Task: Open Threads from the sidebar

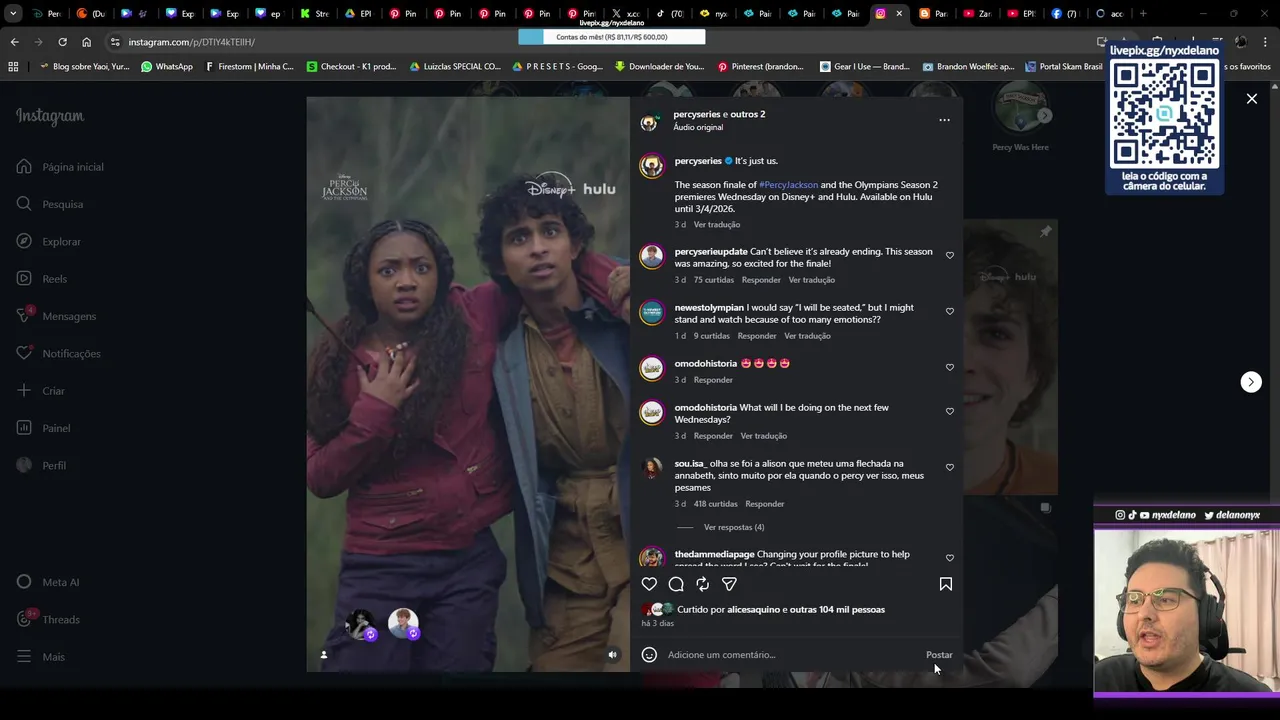Action: [48, 619]
